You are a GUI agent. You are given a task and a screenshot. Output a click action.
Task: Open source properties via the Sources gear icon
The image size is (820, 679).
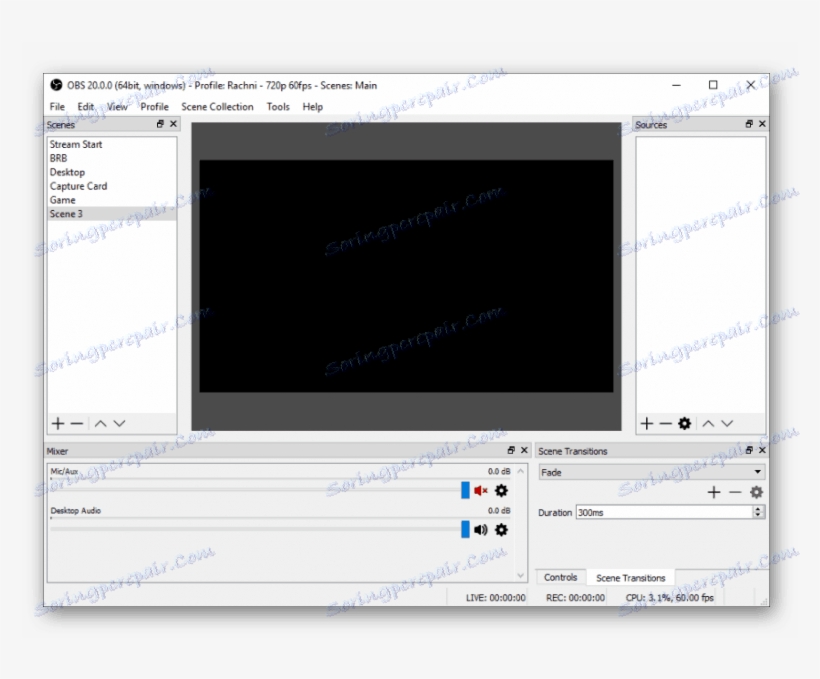(684, 423)
